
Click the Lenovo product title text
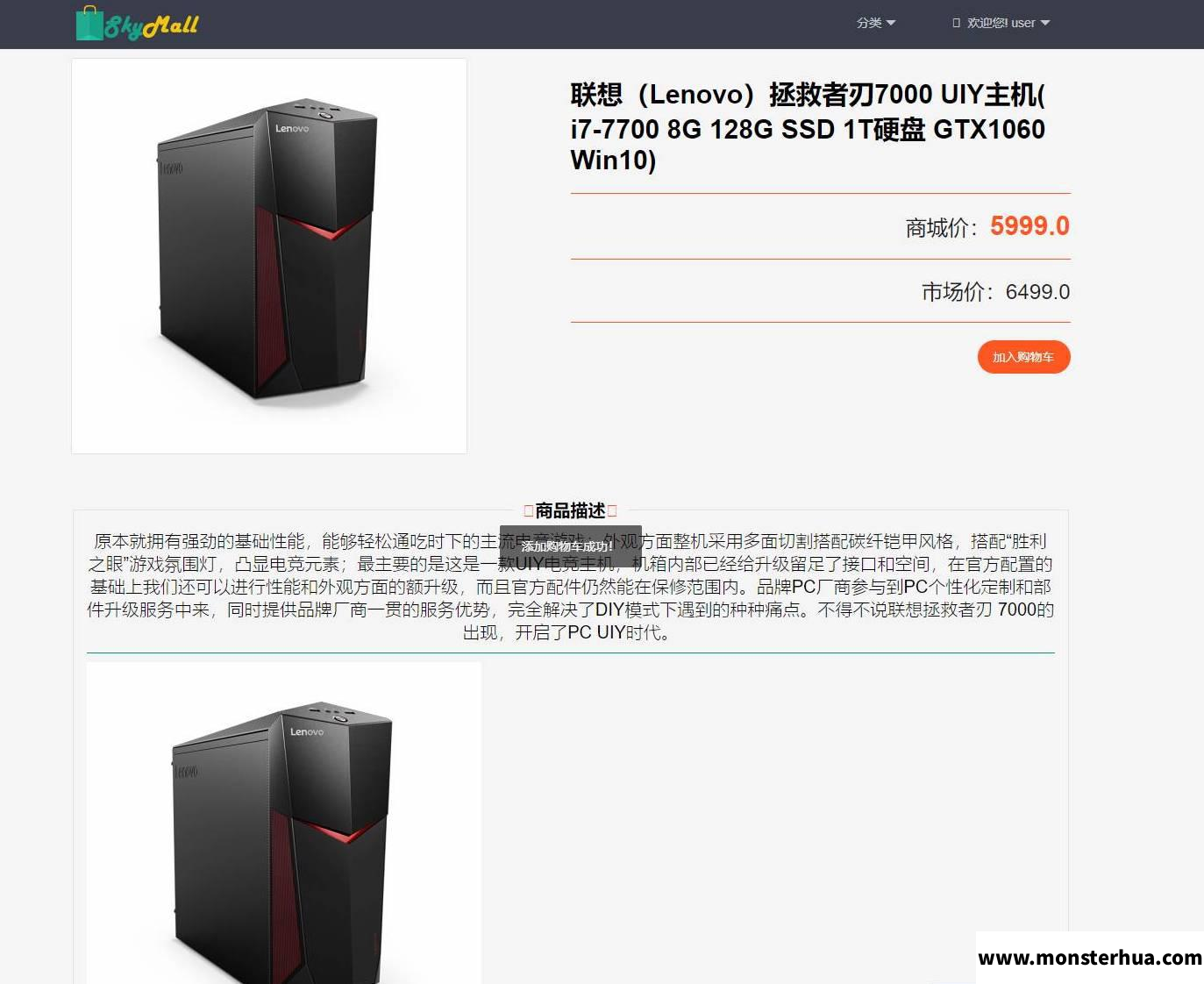point(808,128)
